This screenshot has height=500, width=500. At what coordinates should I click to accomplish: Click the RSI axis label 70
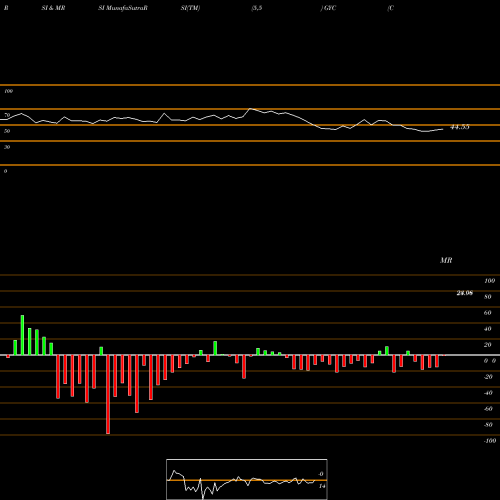coord(7,115)
